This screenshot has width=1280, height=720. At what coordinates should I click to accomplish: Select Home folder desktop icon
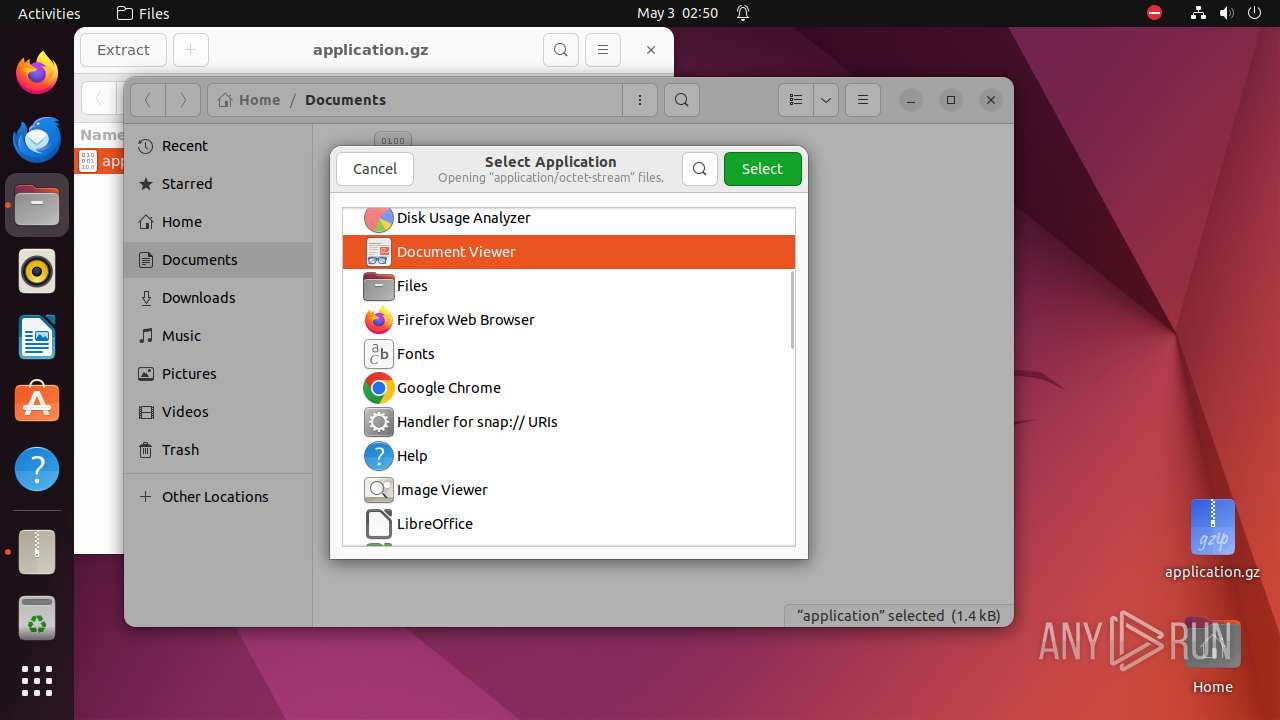coord(1212,655)
